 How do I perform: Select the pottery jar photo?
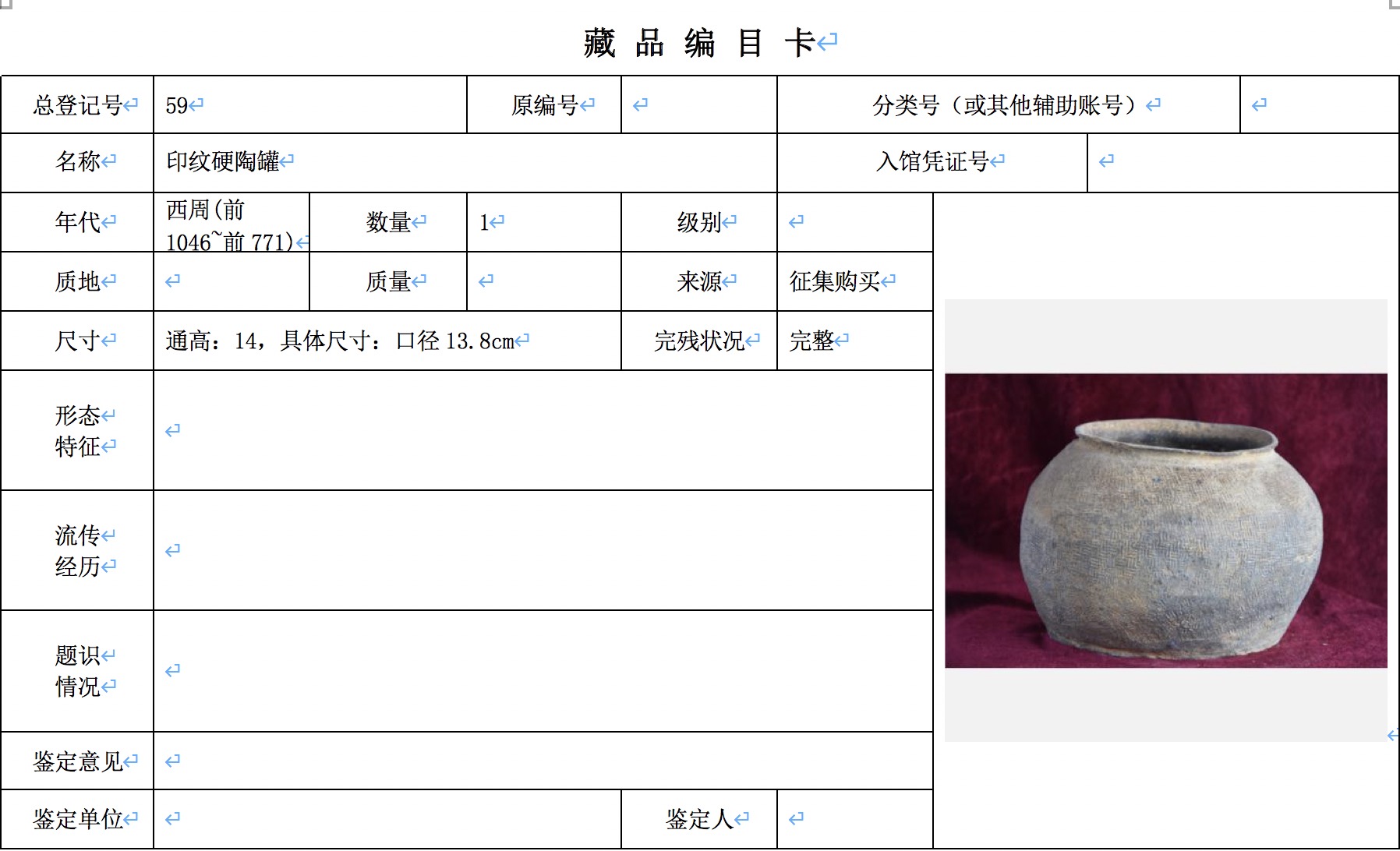pyautogui.click(x=1166, y=521)
